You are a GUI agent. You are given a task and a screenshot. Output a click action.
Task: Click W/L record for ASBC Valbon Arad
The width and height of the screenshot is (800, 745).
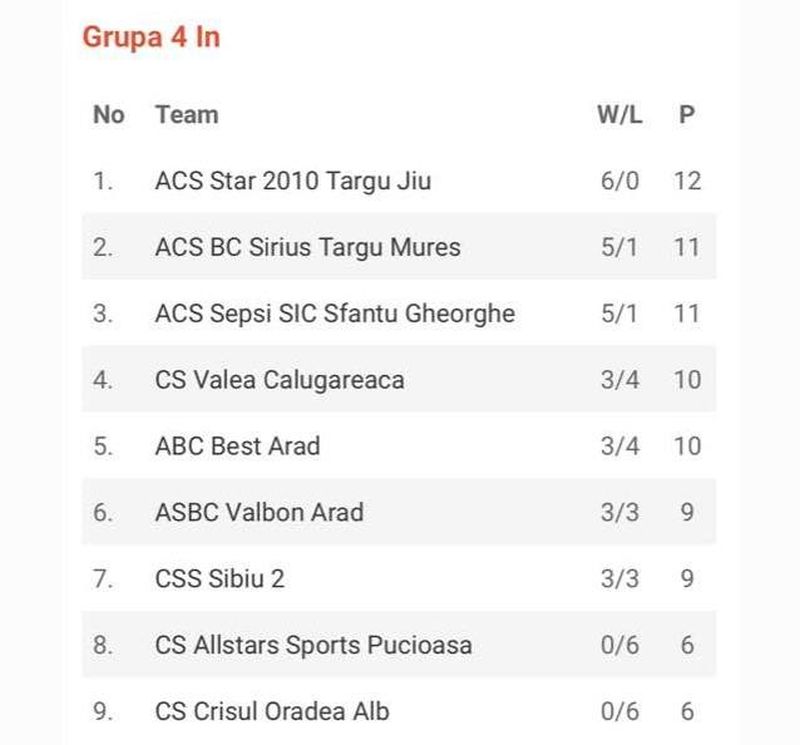point(619,512)
